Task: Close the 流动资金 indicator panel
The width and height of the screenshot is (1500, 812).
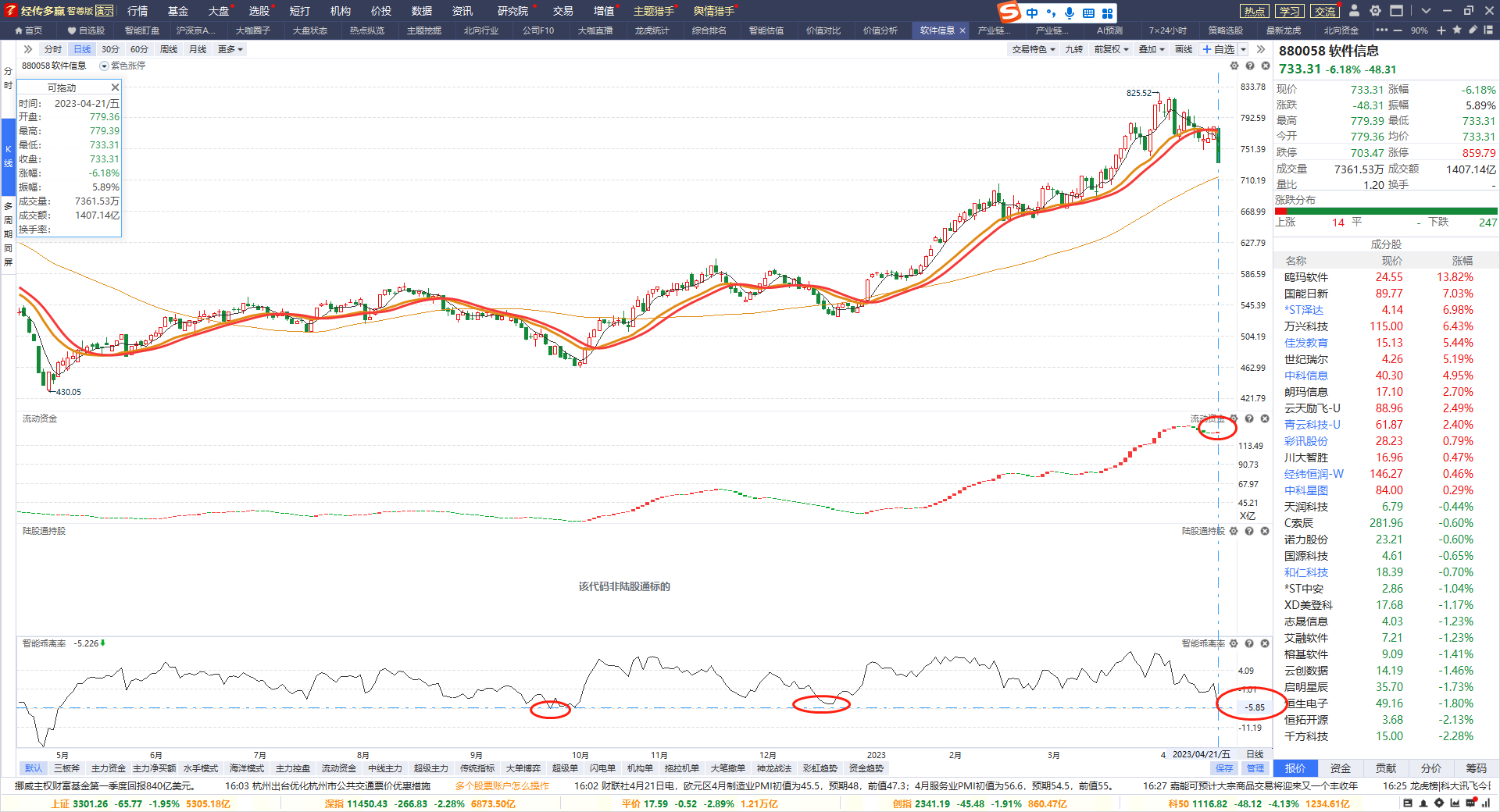Action: (1265, 419)
